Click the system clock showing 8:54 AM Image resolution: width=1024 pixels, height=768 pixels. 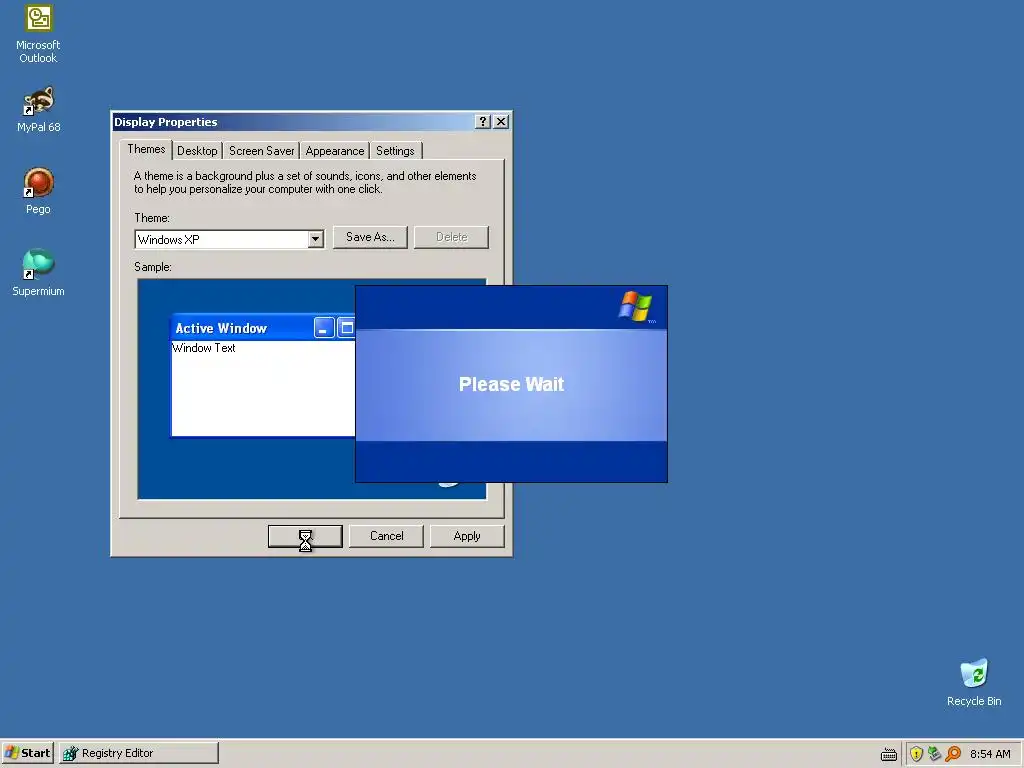click(990, 754)
